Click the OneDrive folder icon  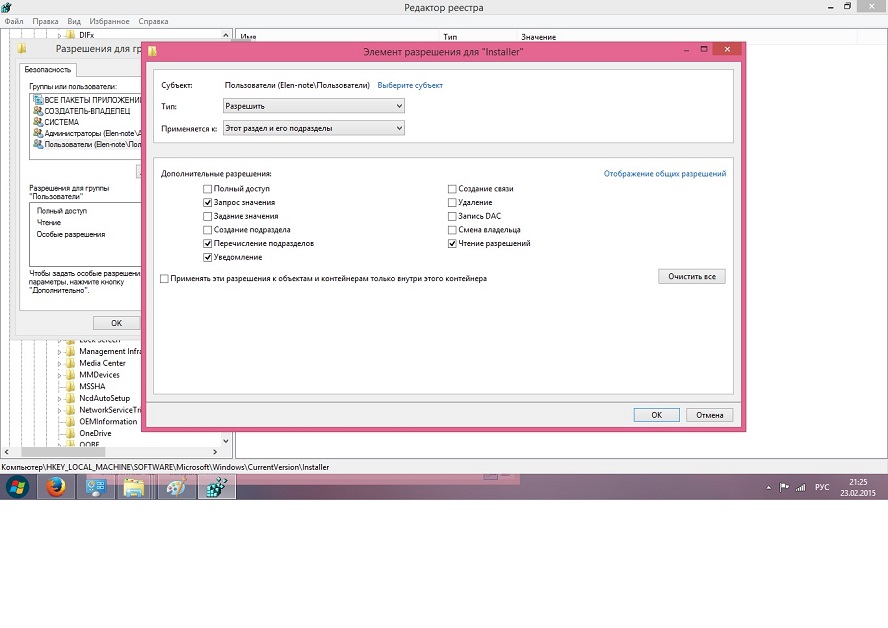tap(70, 434)
